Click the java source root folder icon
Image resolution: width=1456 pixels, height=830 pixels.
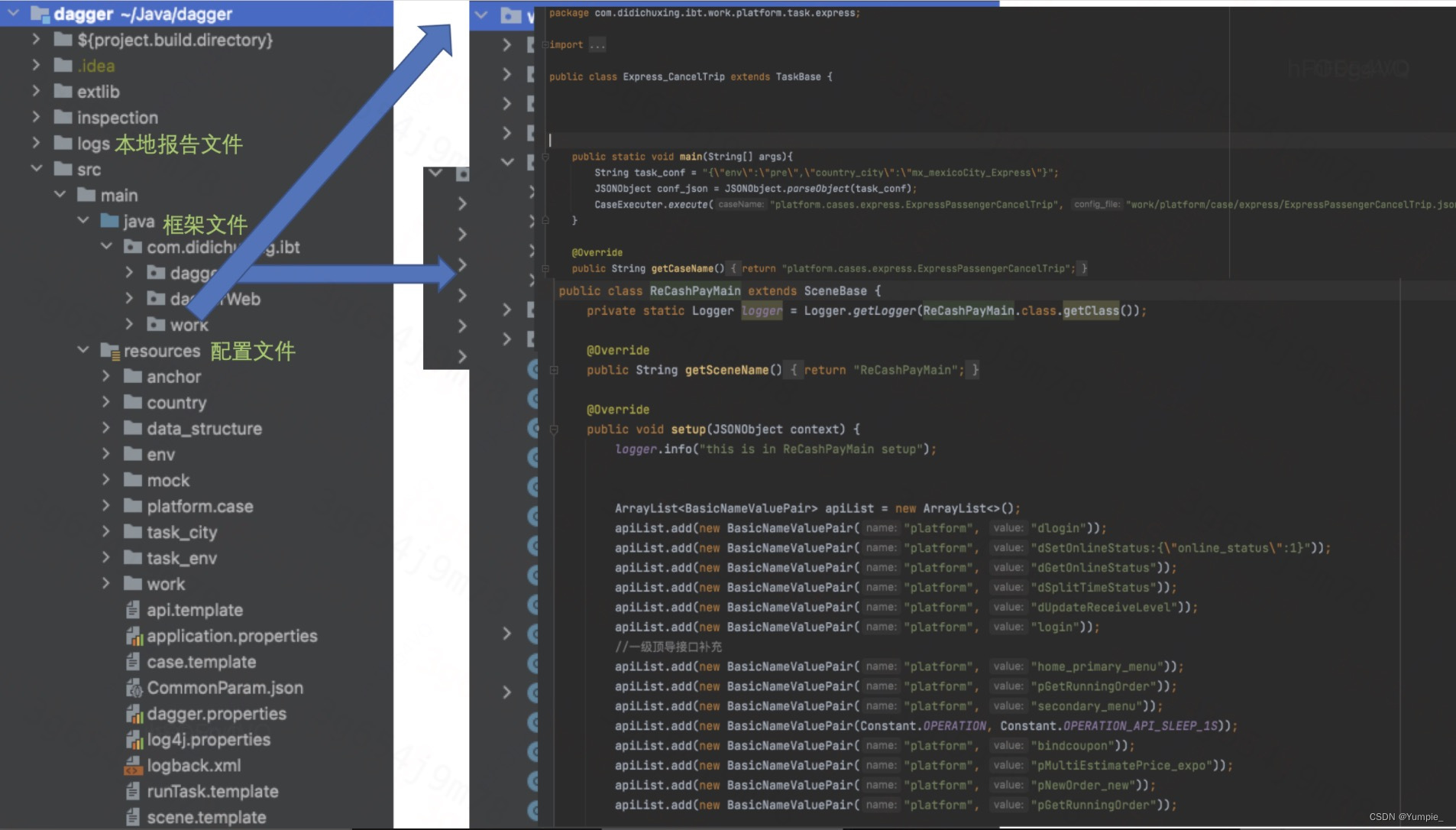[109, 221]
